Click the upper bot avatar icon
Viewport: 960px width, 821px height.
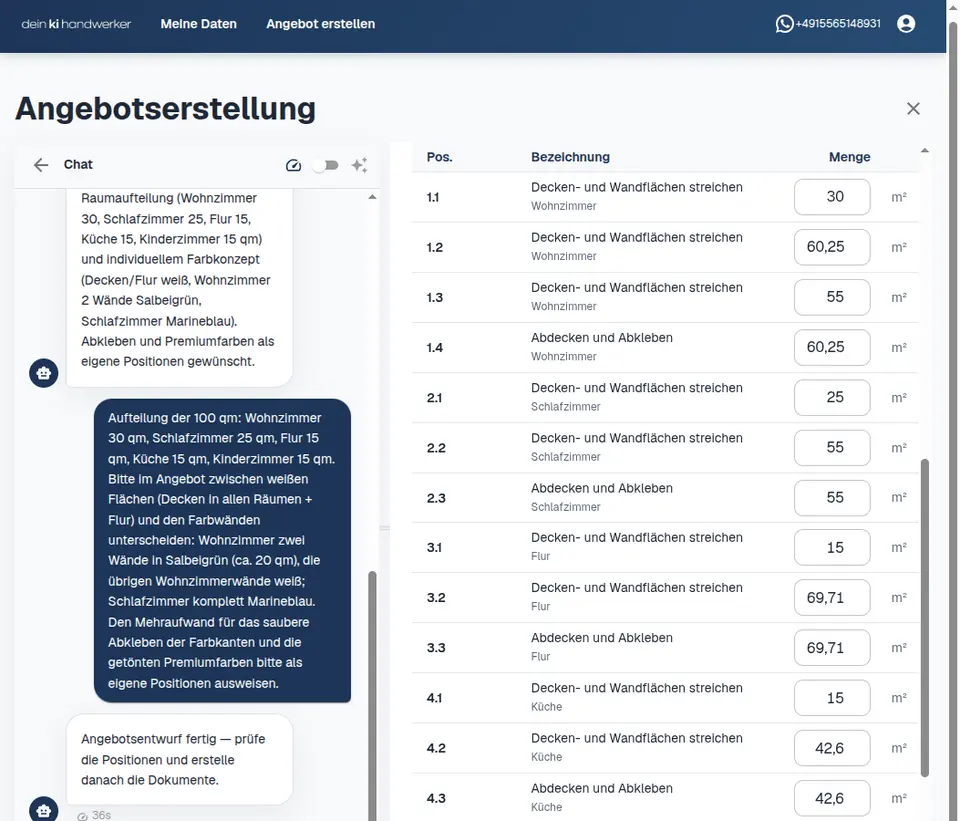pos(43,373)
